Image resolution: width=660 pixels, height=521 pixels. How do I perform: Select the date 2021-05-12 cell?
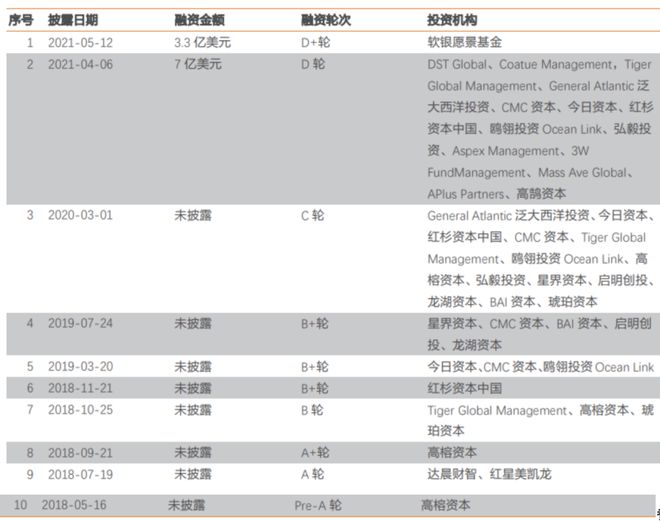coord(80,43)
